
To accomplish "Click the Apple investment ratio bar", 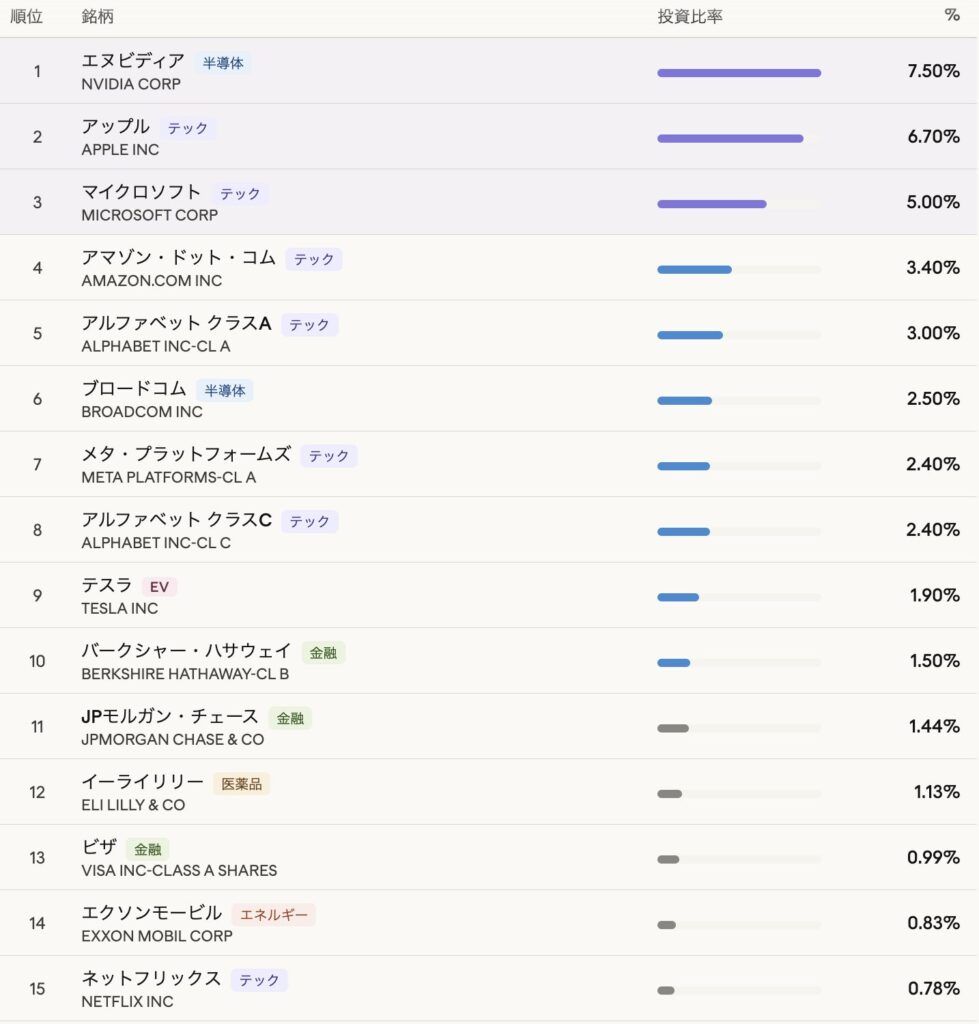I will click(x=730, y=138).
